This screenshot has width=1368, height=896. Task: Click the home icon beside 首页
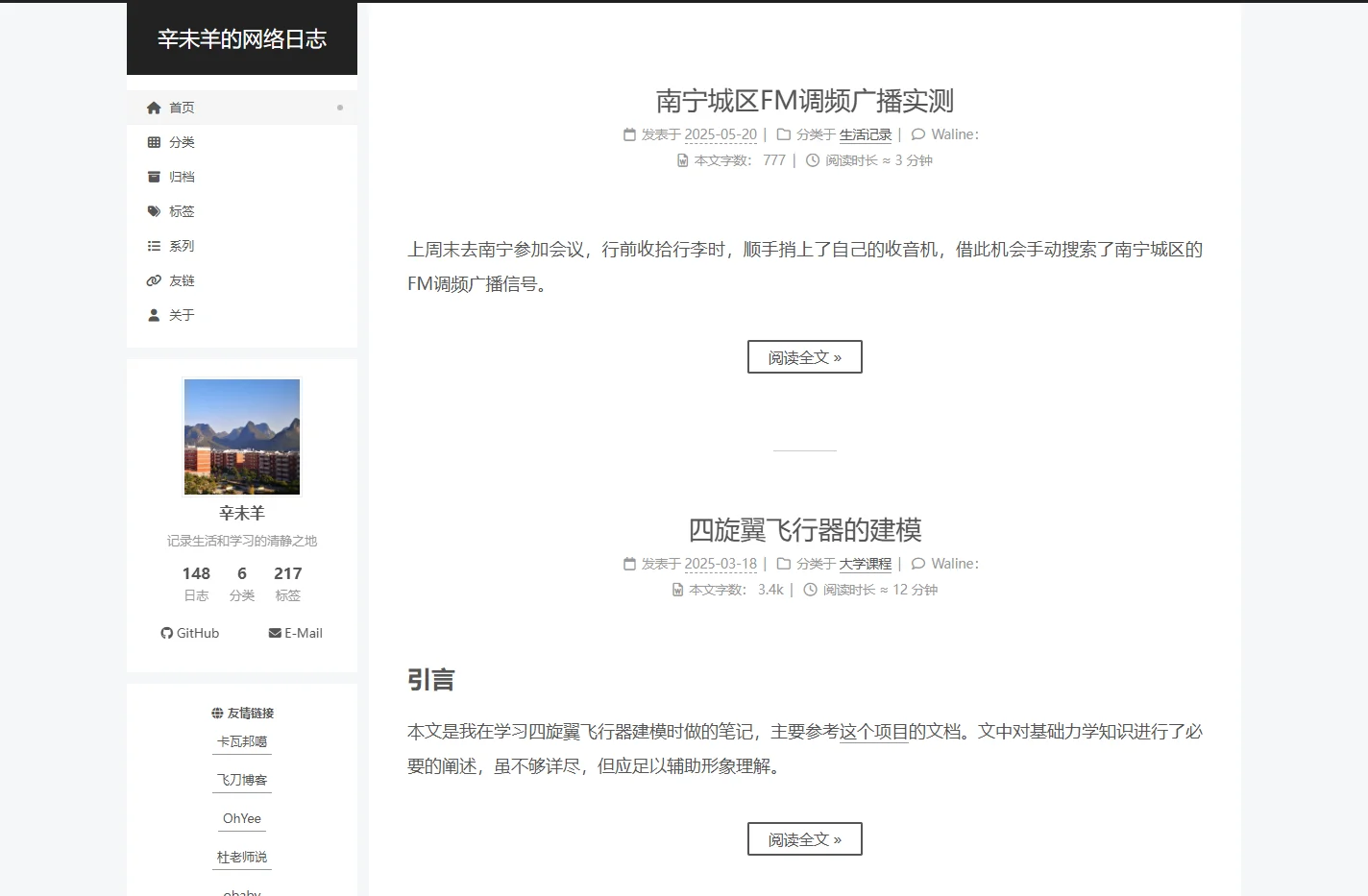pos(154,108)
